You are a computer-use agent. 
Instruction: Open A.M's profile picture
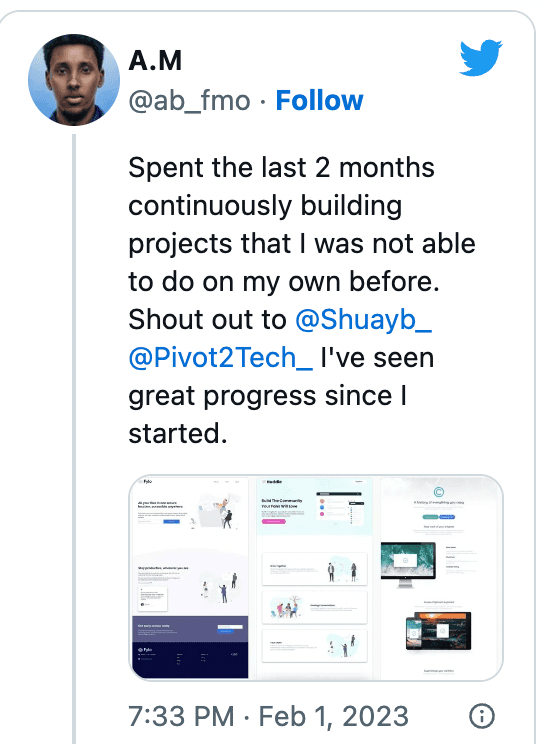(74, 80)
